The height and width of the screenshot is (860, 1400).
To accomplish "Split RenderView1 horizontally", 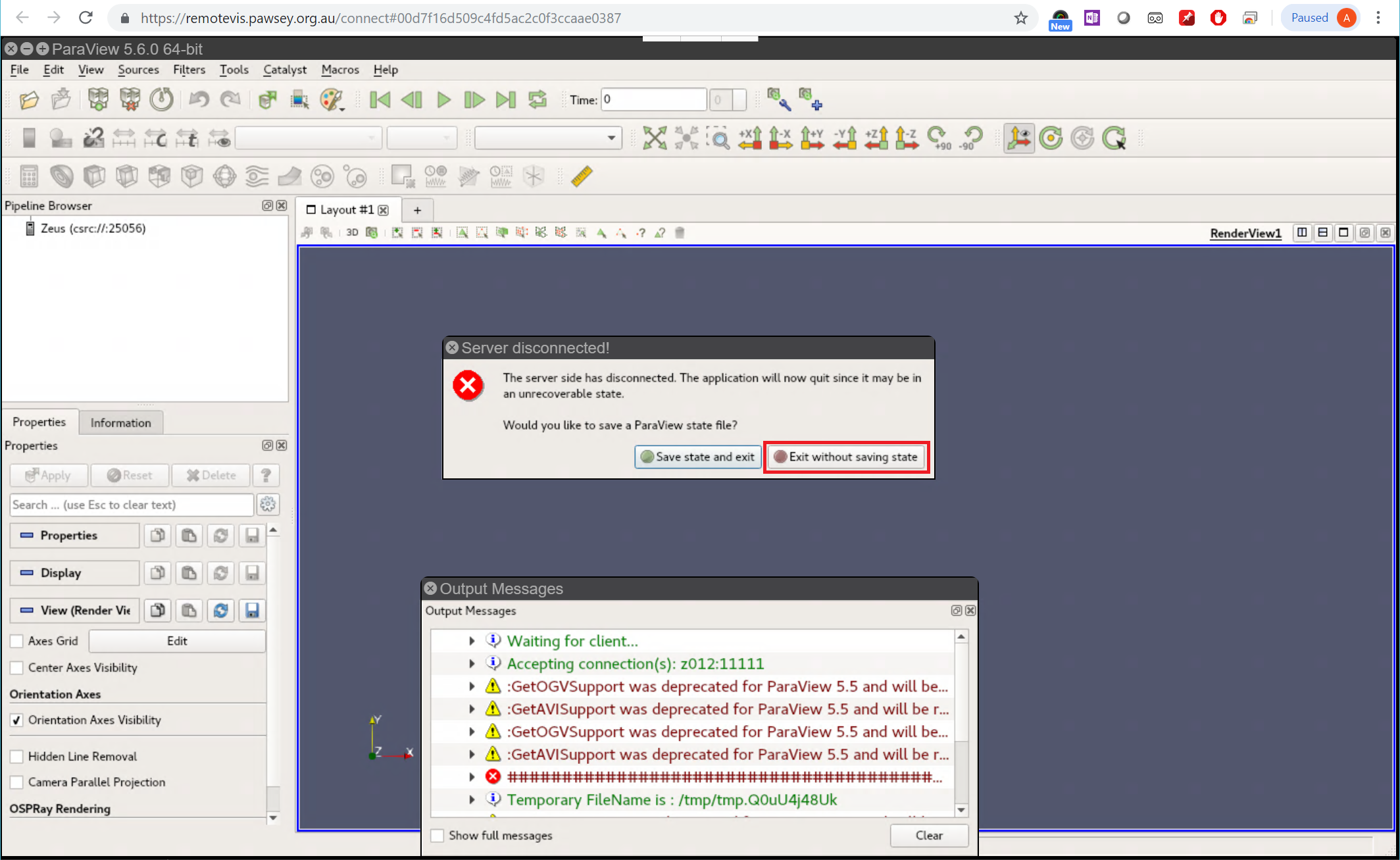I will tap(1302, 232).
